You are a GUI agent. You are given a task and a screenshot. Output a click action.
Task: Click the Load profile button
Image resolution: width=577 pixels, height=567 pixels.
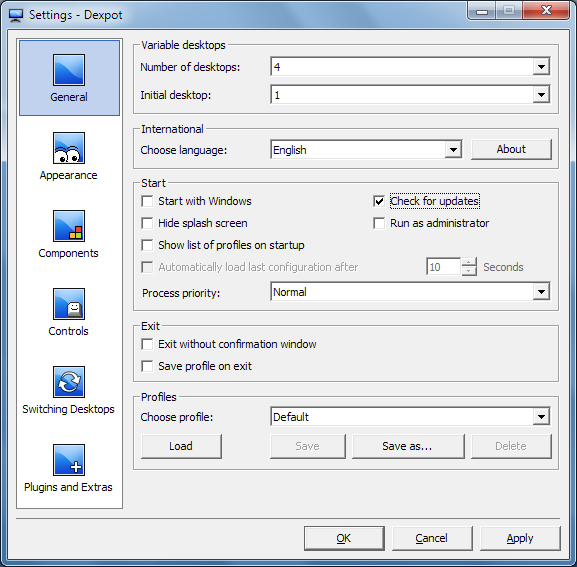click(x=181, y=446)
